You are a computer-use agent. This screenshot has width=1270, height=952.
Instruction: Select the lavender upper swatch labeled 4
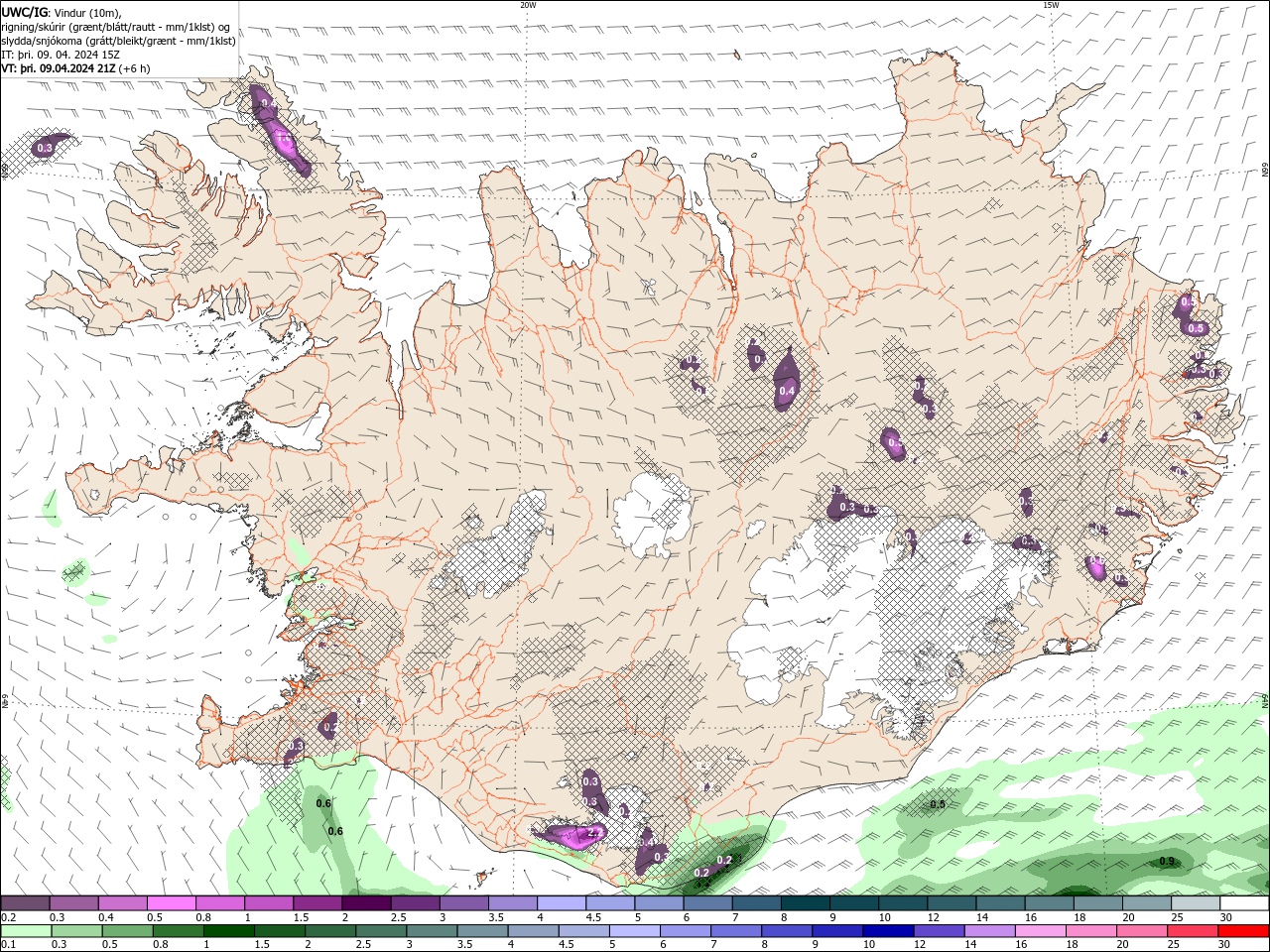click(561, 903)
